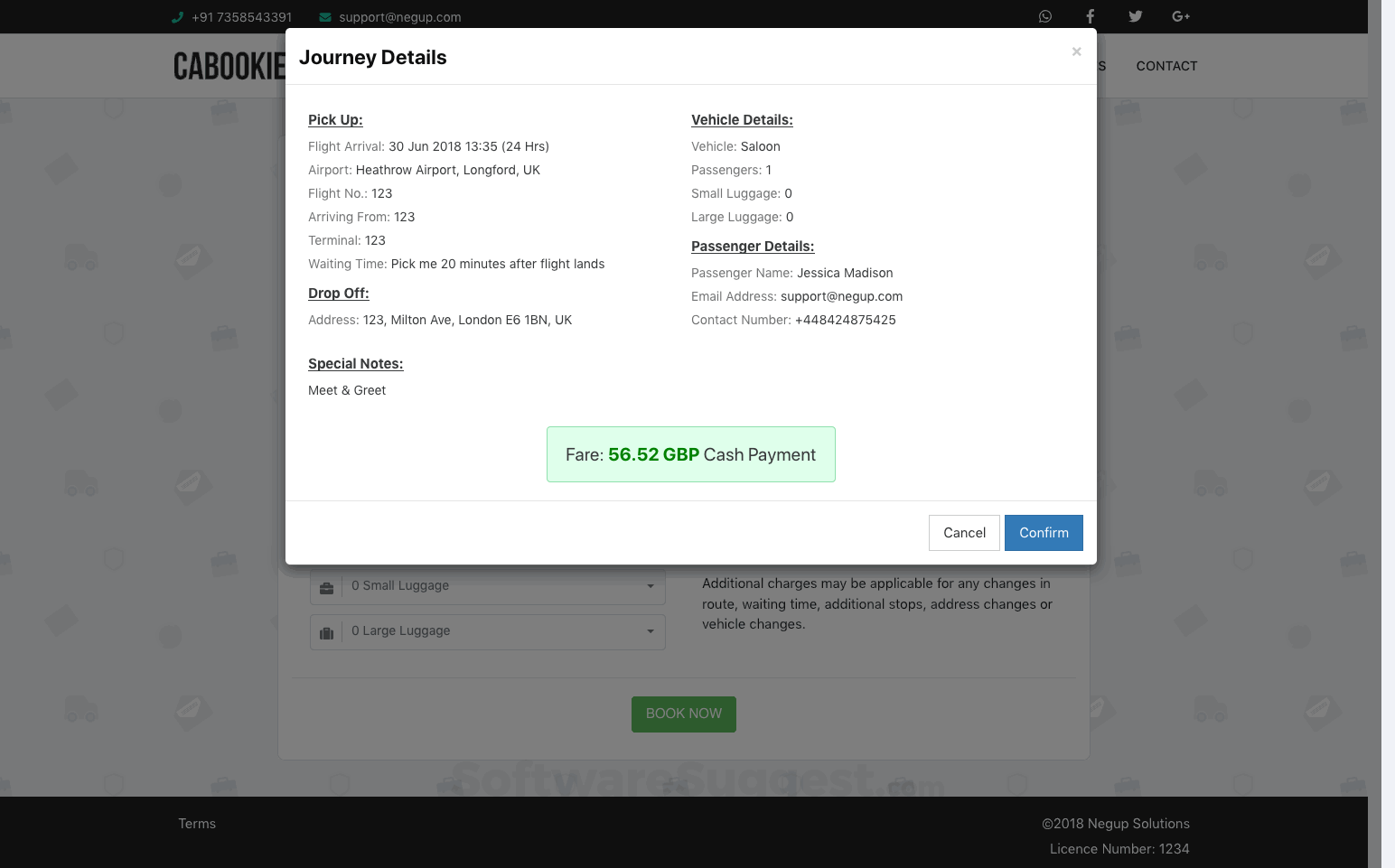Viewport: 1395px width, 868px height.
Task: Click the suitcase icon beside Large Luggage
Action: 327,632
